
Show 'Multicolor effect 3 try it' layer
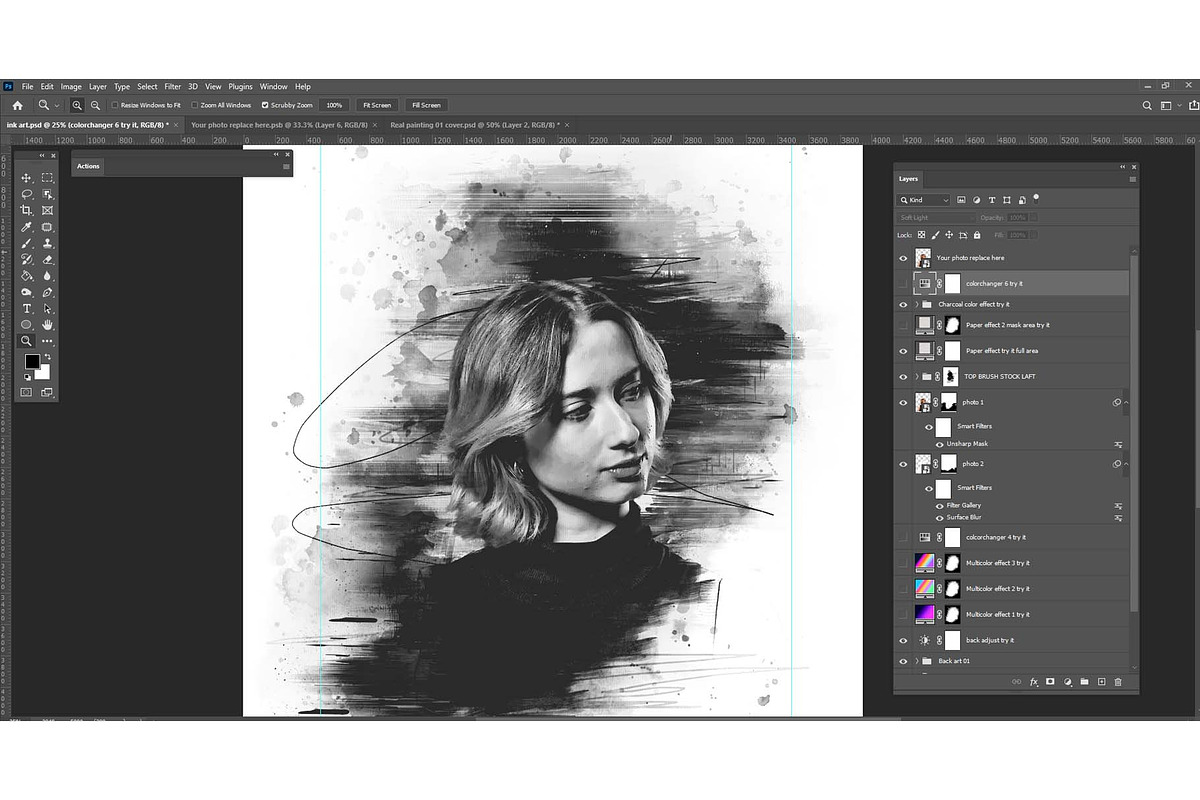click(903, 563)
